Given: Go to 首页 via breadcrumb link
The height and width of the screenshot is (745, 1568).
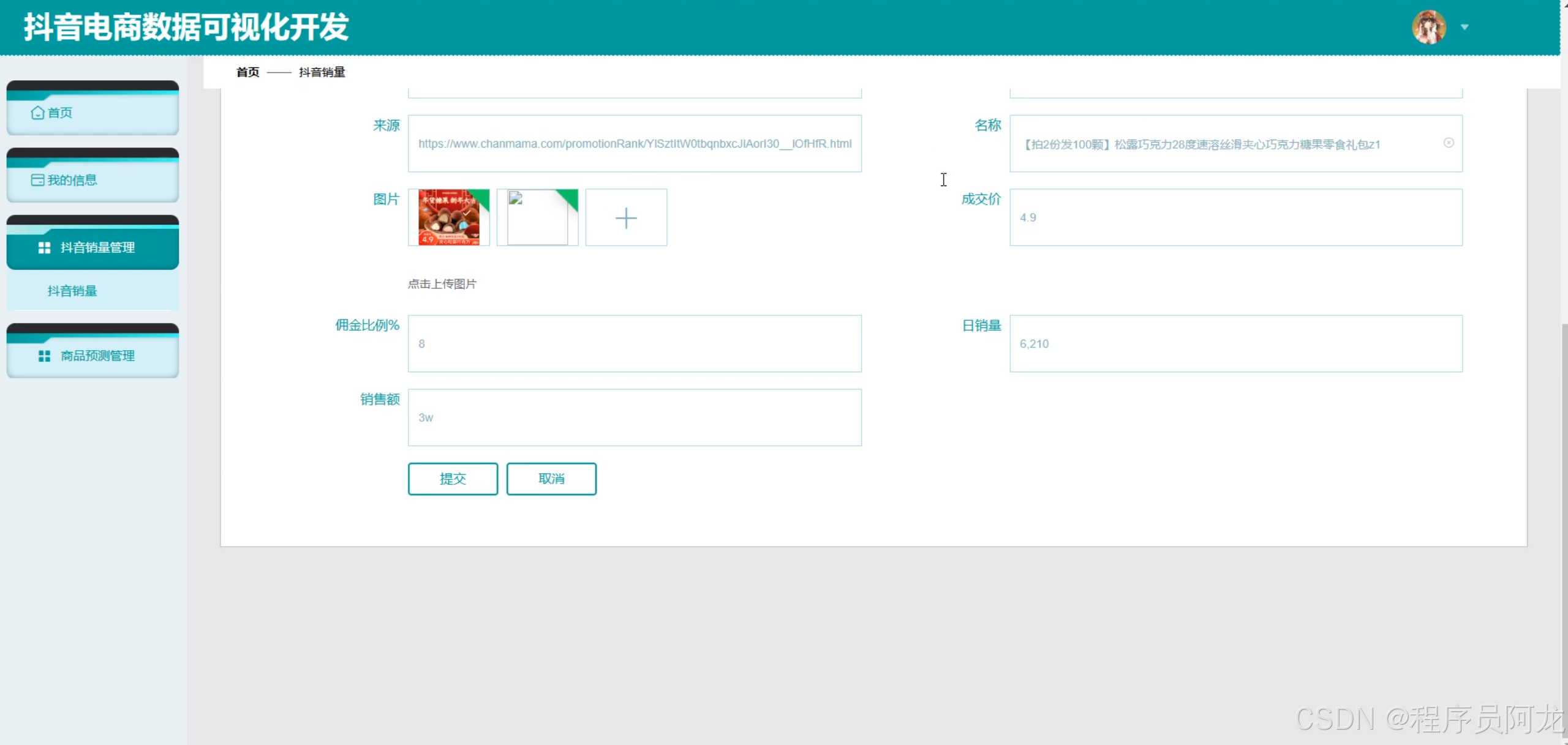Looking at the screenshot, I should pos(247,72).
